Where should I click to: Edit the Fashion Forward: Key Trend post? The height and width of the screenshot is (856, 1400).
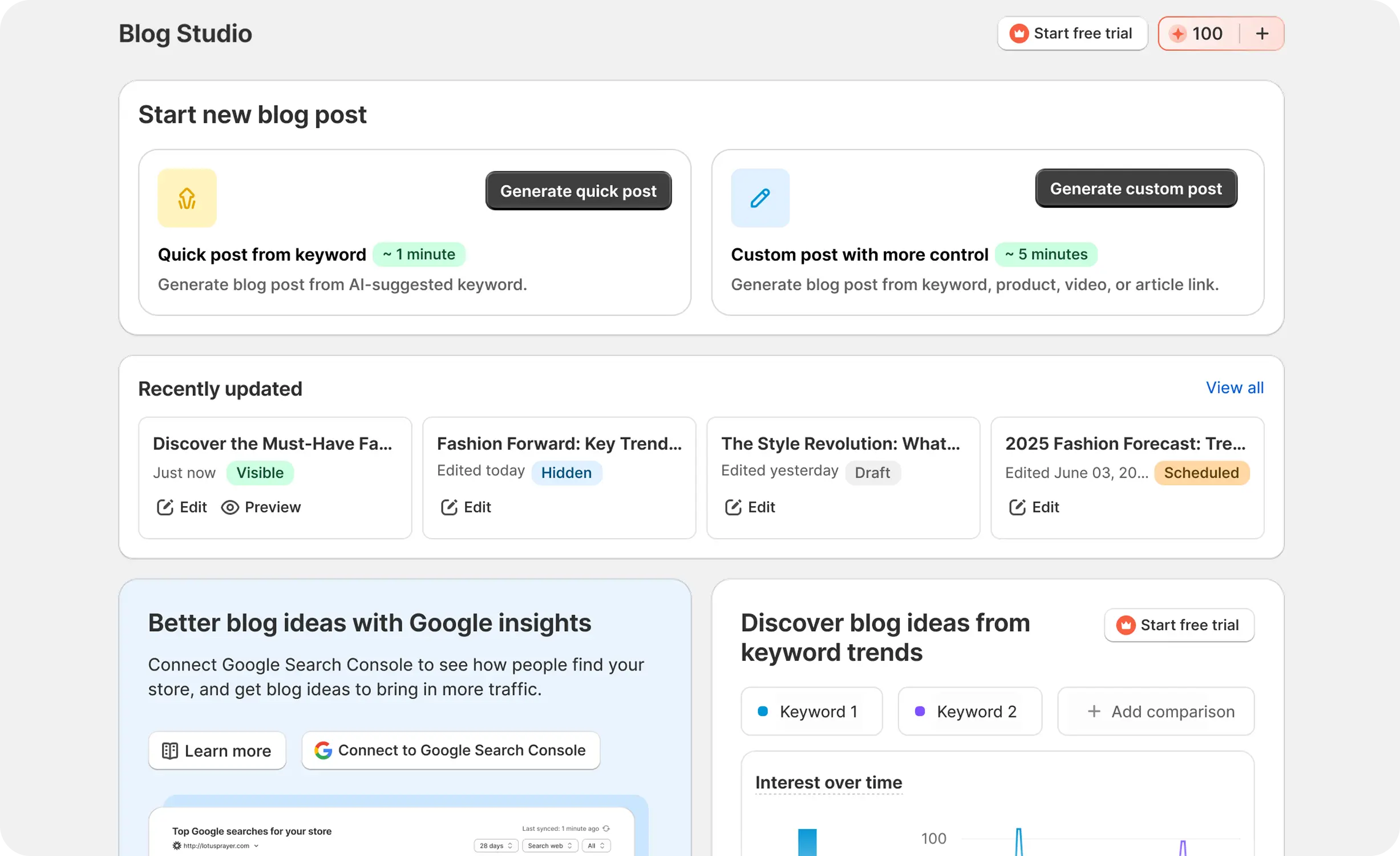coord(466,507)
